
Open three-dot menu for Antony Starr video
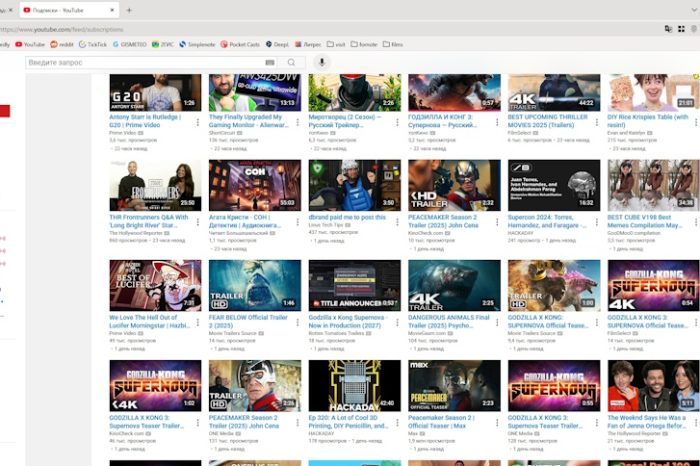[198, 122]
